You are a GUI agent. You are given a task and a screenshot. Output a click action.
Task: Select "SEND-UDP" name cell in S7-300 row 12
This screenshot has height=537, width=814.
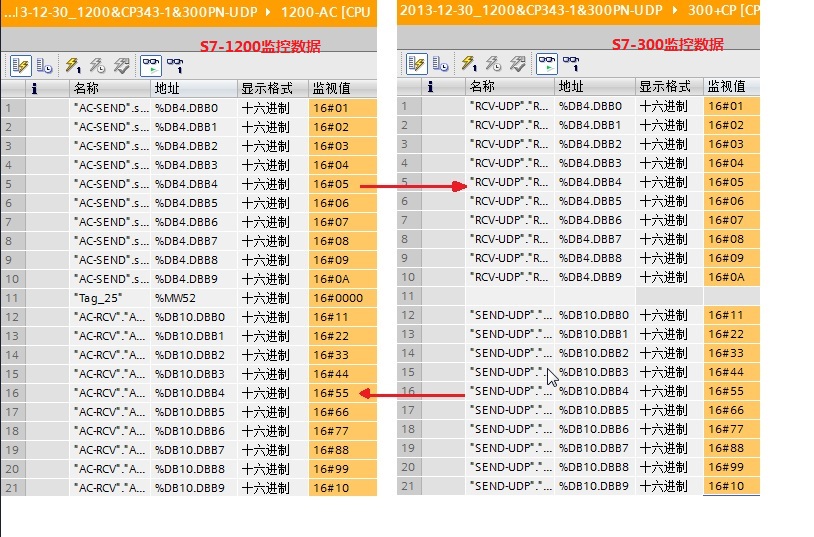510,315
